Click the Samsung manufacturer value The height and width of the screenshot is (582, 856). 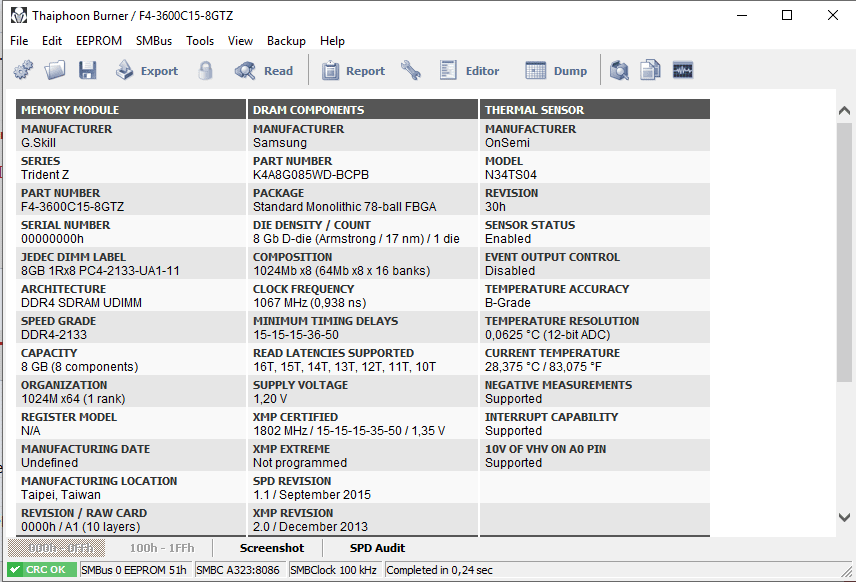click(280, 143)
